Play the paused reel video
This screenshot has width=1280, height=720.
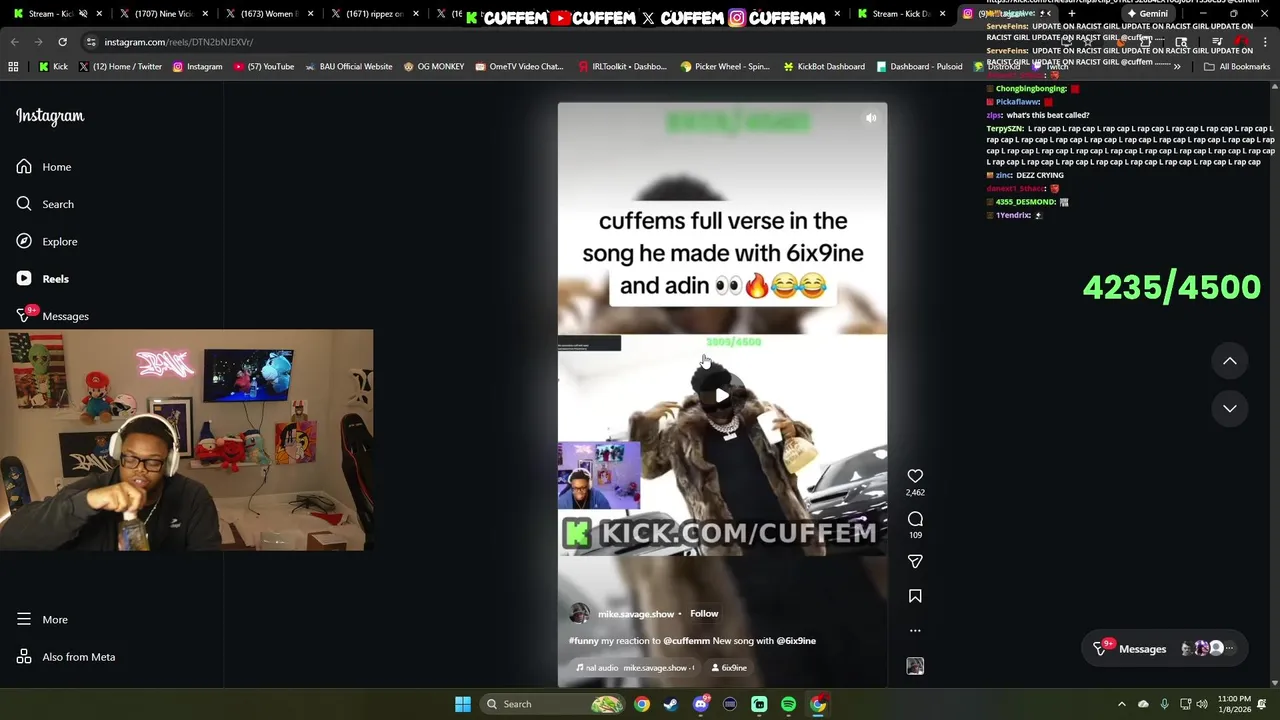click(x=722, y=395)
